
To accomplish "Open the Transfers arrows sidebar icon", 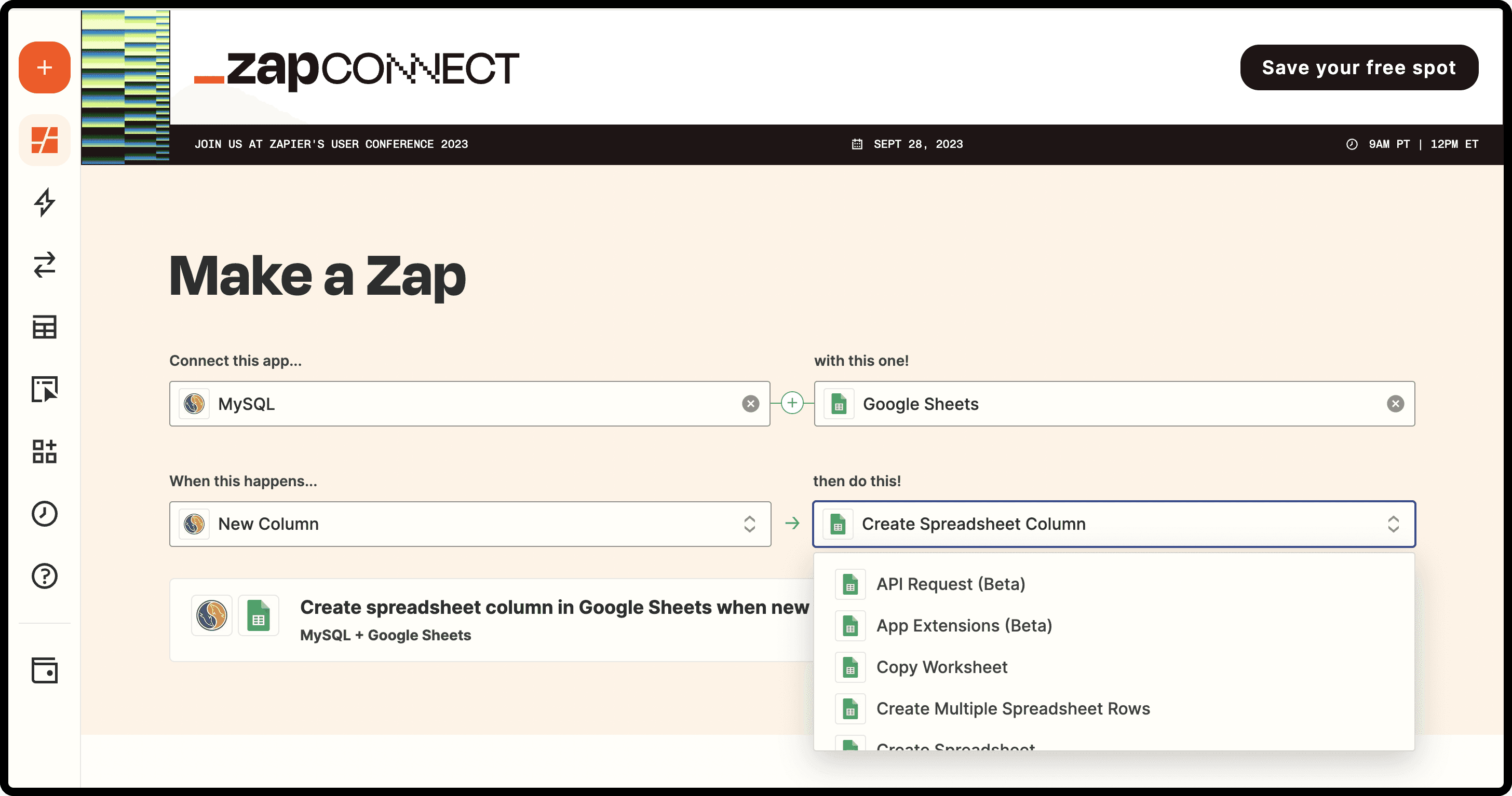I will [x=45, y=265].
